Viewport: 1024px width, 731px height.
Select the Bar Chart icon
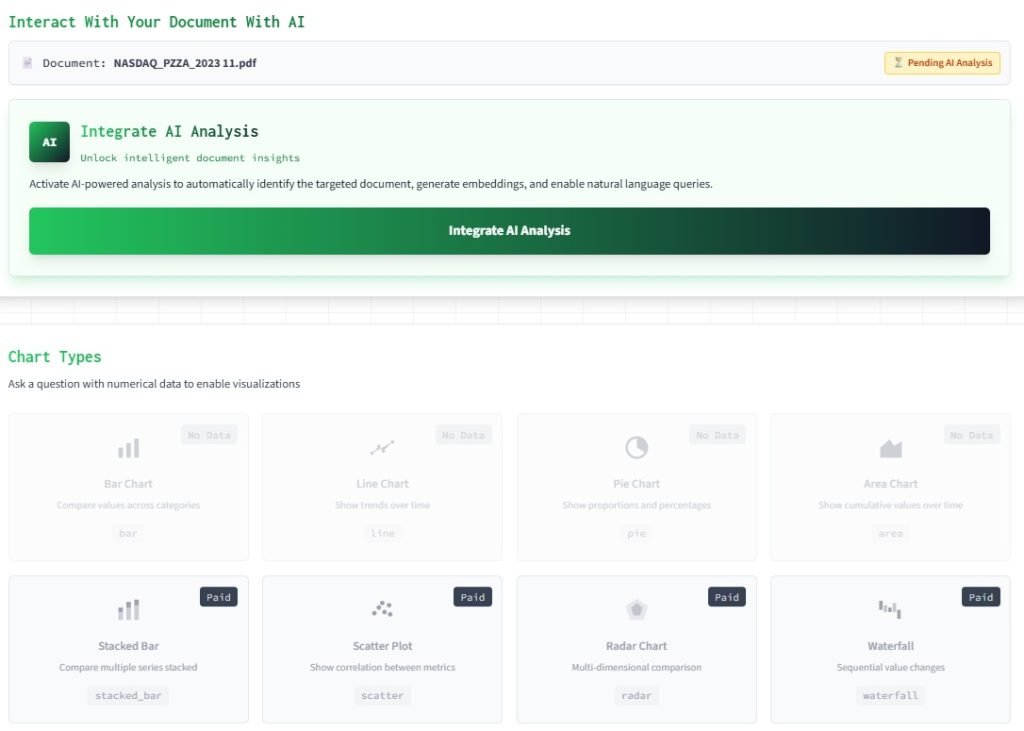[128, 448]
